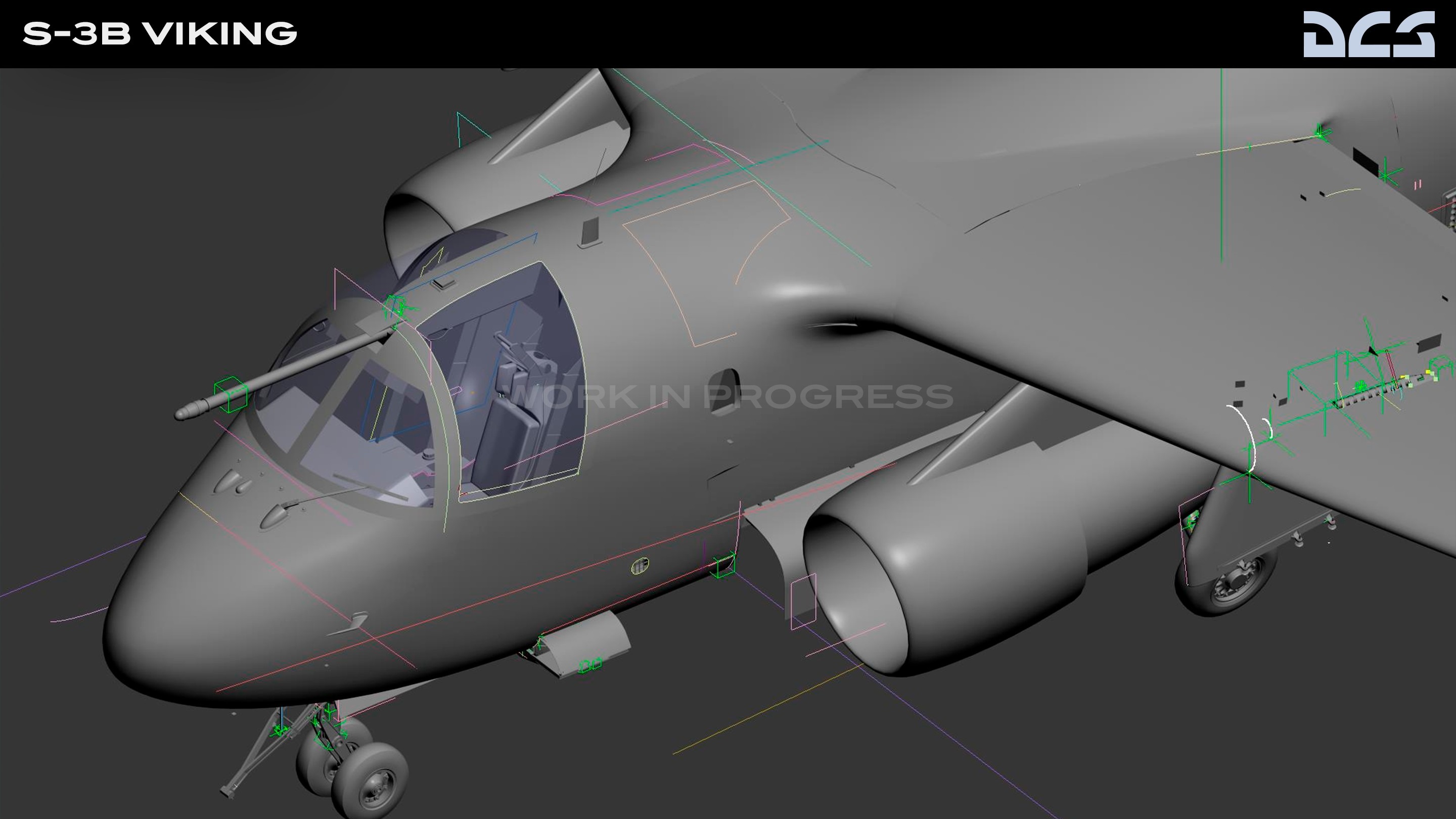Click the DCS logo
1456x819 pixels.
point(1369,34)
